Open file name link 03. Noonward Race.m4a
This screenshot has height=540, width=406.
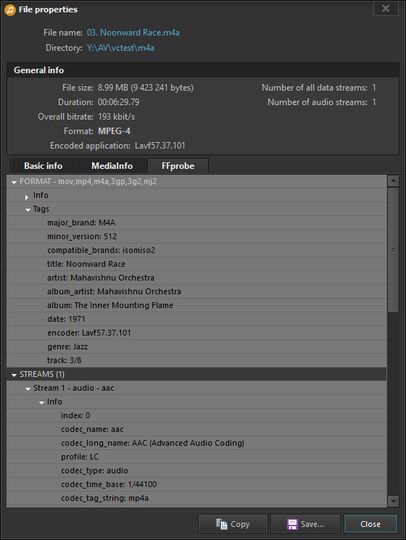(x=133, y=33)
